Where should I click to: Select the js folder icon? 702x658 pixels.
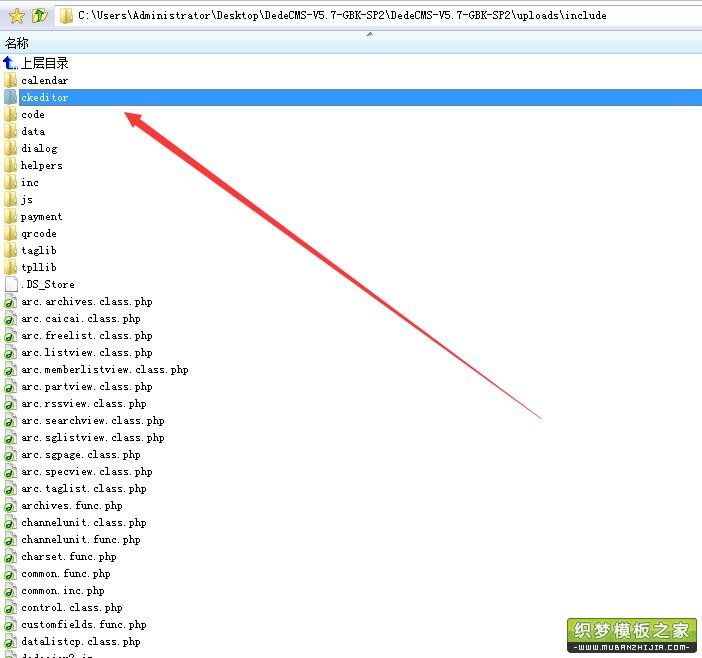point(11,200)
